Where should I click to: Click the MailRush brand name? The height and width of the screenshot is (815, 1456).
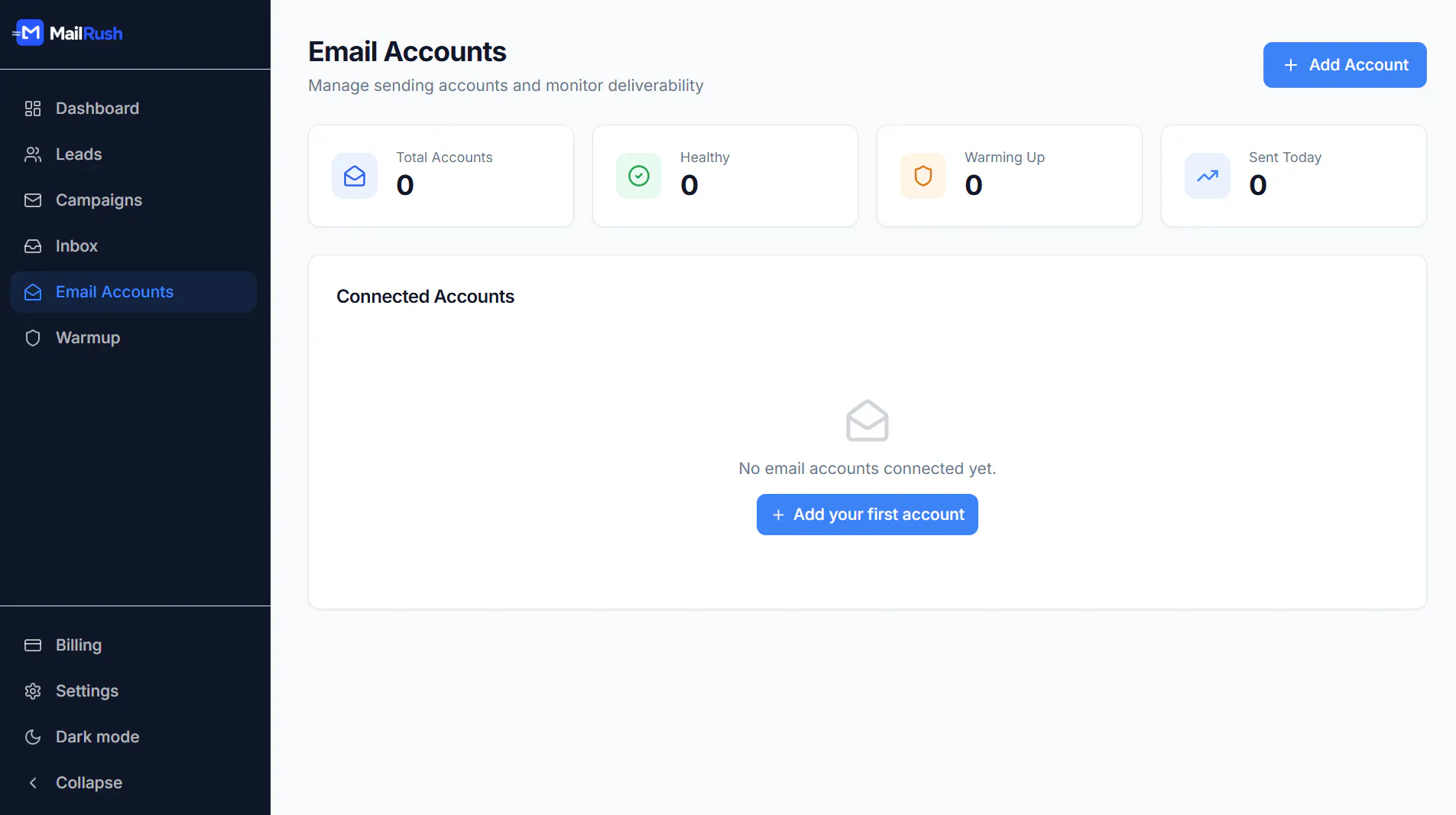(x=86, y=34)
